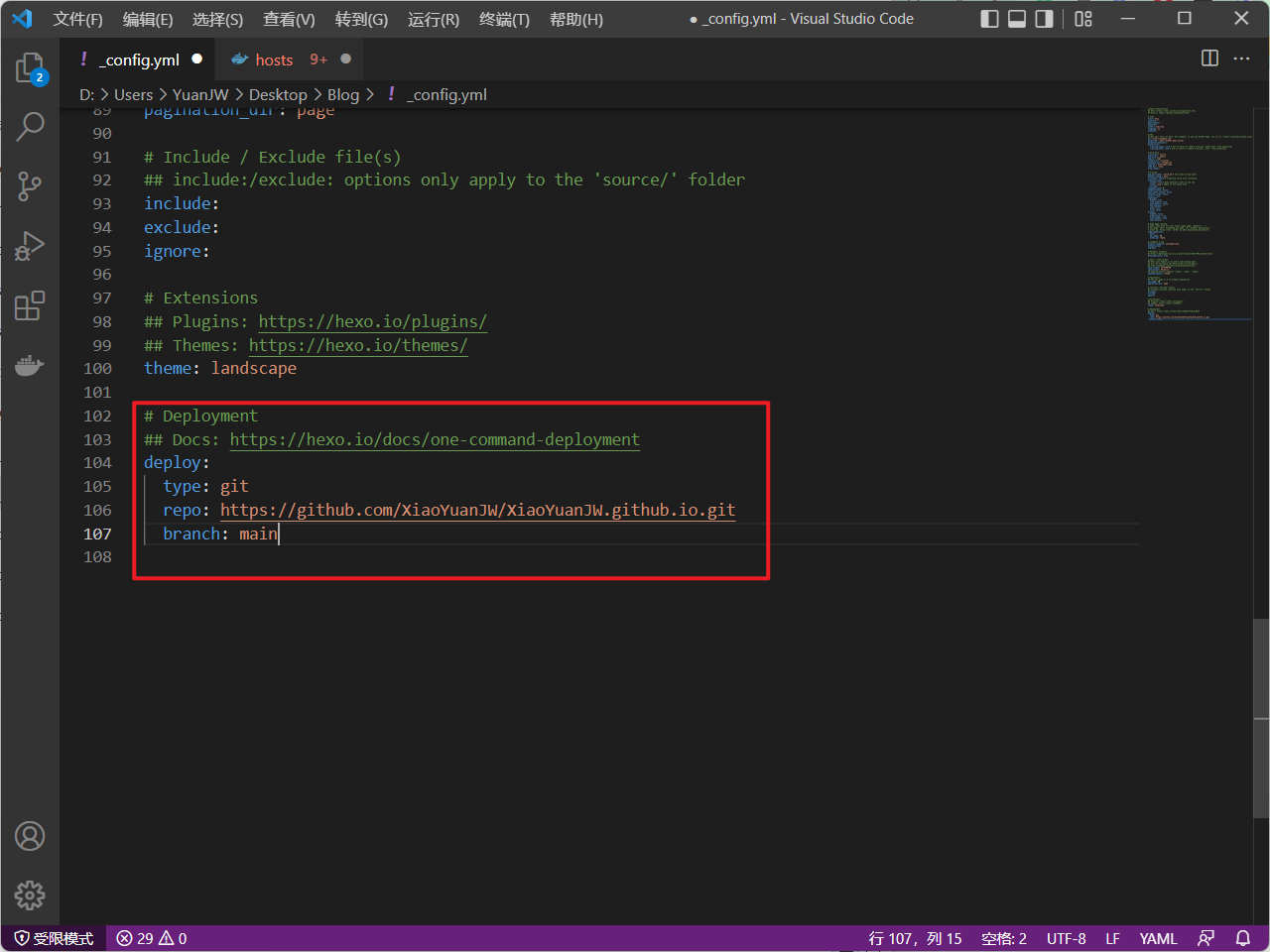The width and height of the screenshot is (1270, 952).
Task: Click line number 101 in gutter
Action: [x=98, y=392]
